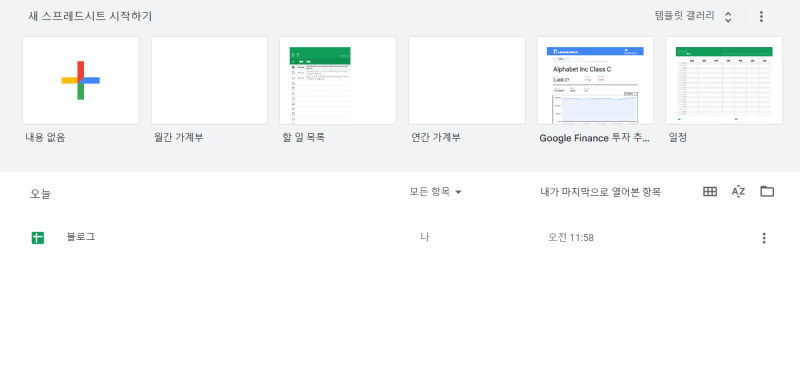800x383 pixels.
Task: Open the 일정 template thumbnail
Action: (723, 80)
